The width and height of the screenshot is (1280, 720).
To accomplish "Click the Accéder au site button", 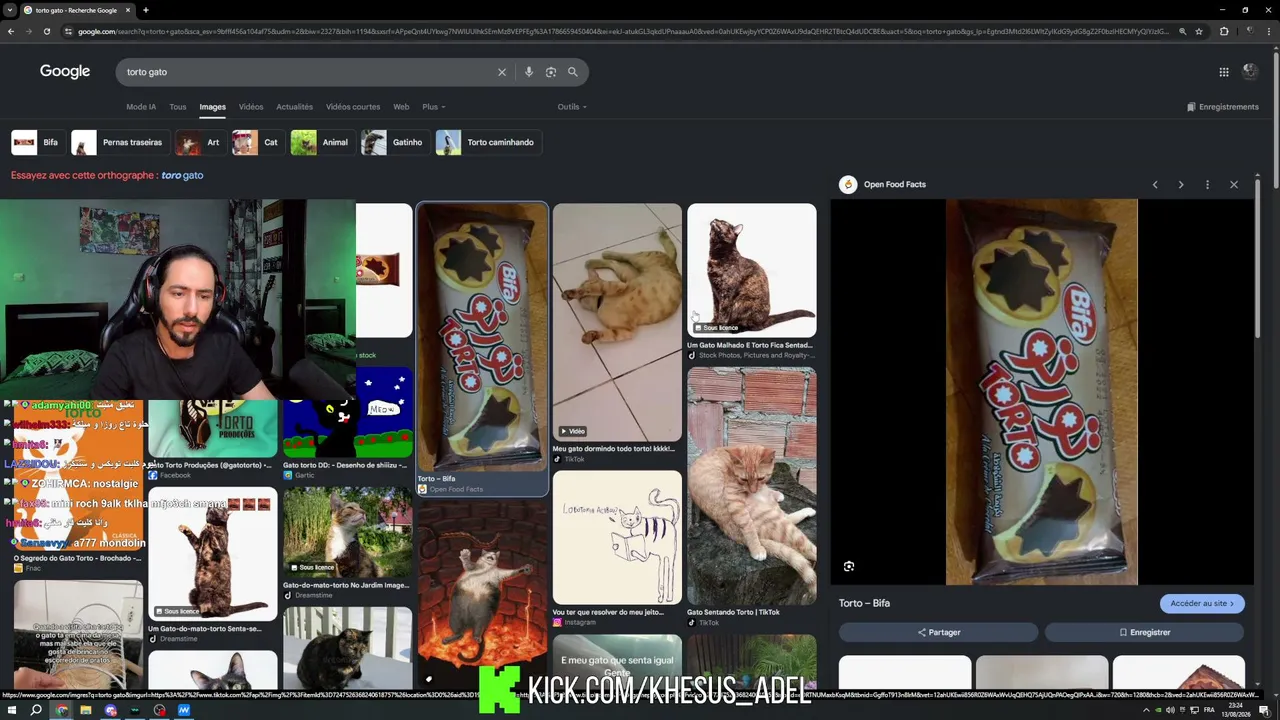I will (x=1202, y=604).
